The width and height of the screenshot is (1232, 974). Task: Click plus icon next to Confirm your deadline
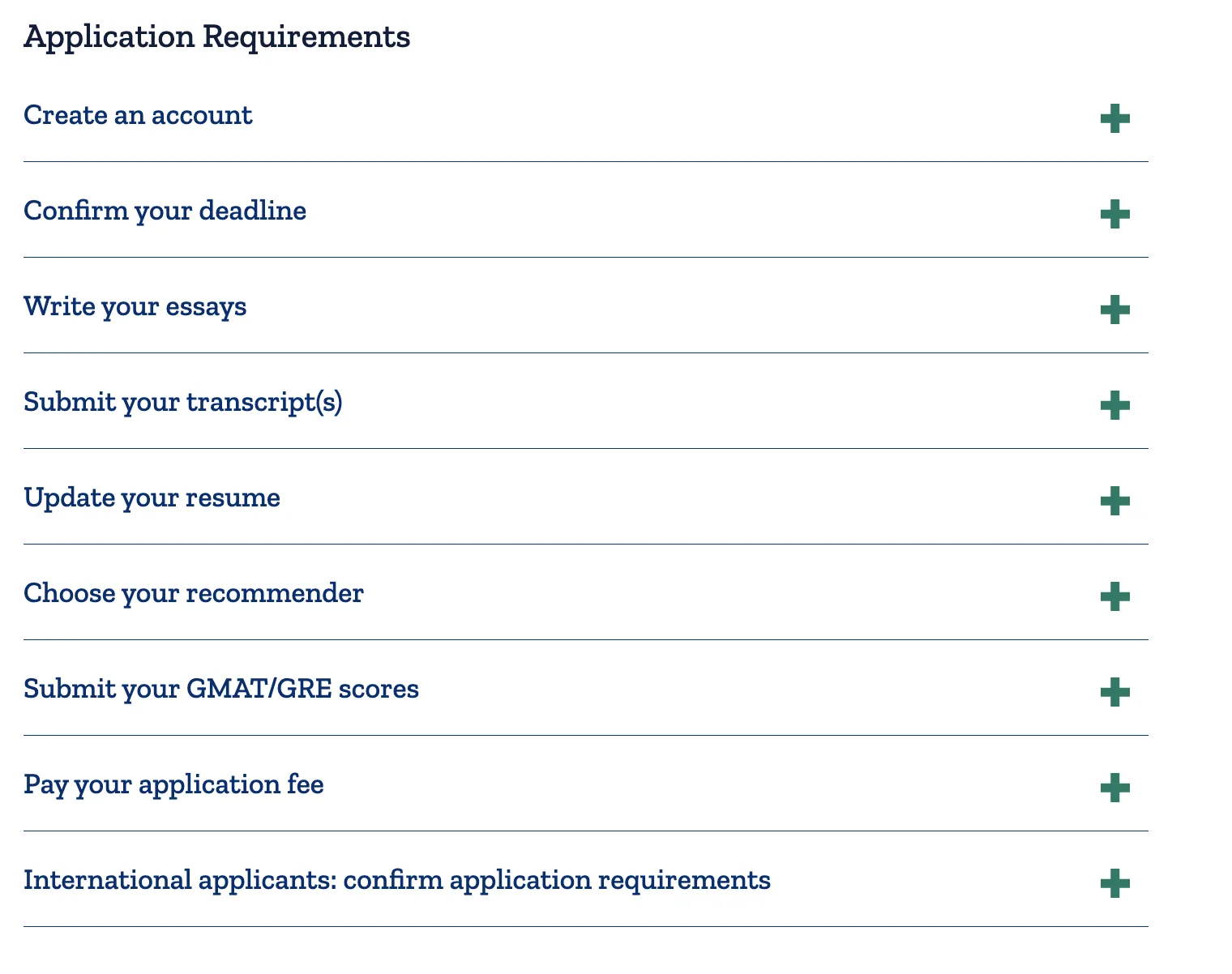1114,214
